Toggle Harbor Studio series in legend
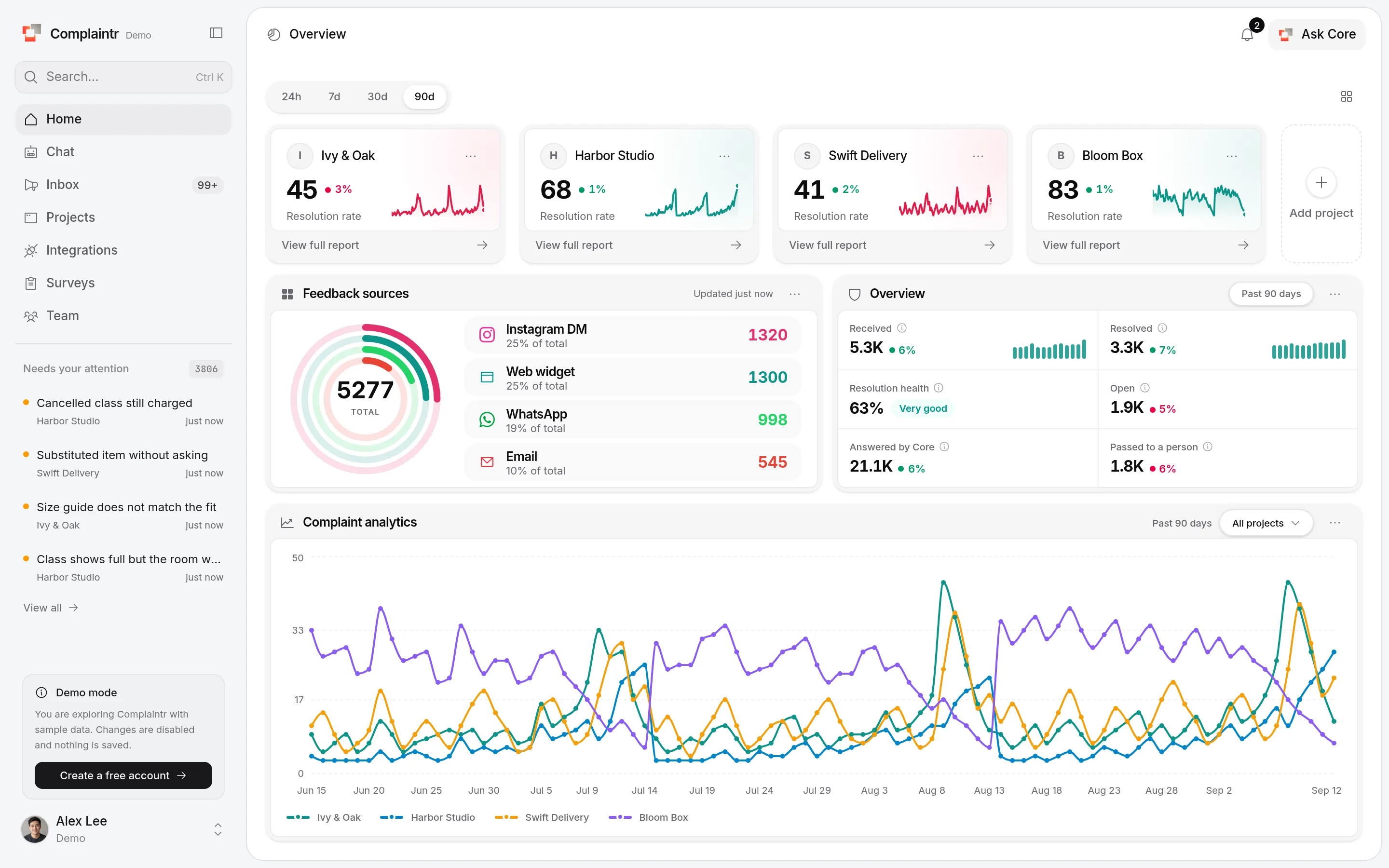The image size is (1389, 868). (427, 817)
